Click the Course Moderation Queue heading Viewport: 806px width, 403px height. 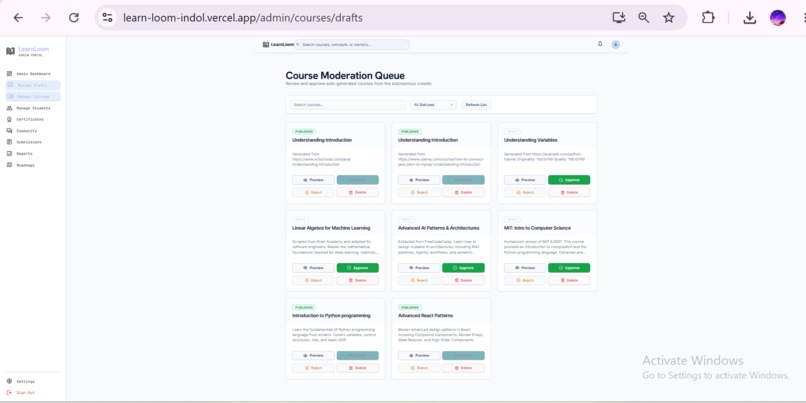345,76
